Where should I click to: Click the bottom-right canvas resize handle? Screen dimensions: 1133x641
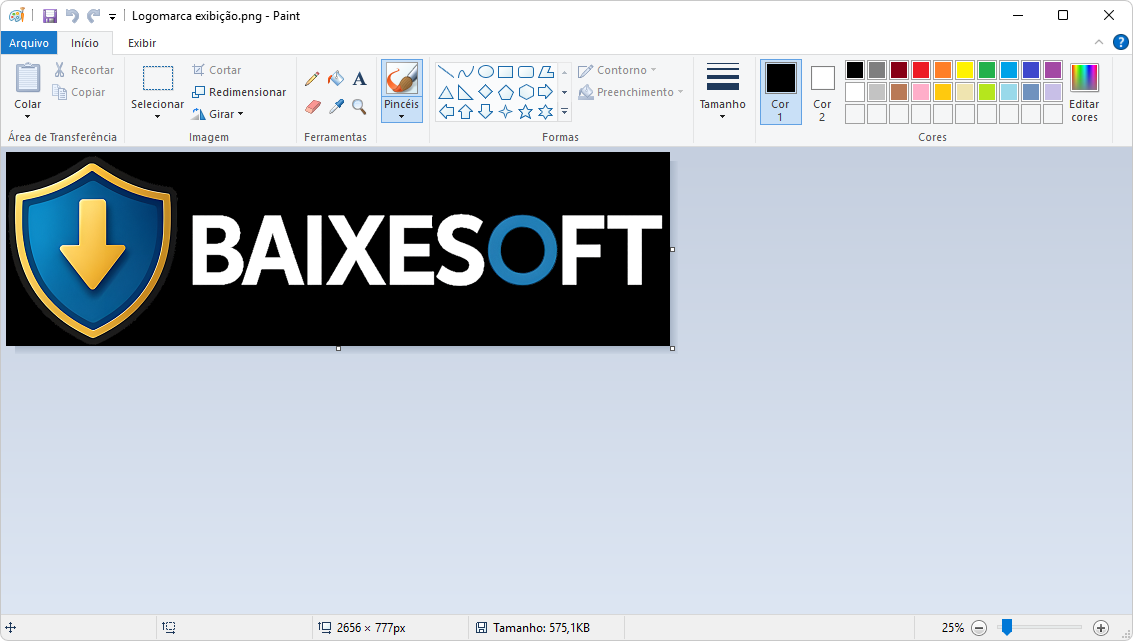tap(673, 348)
